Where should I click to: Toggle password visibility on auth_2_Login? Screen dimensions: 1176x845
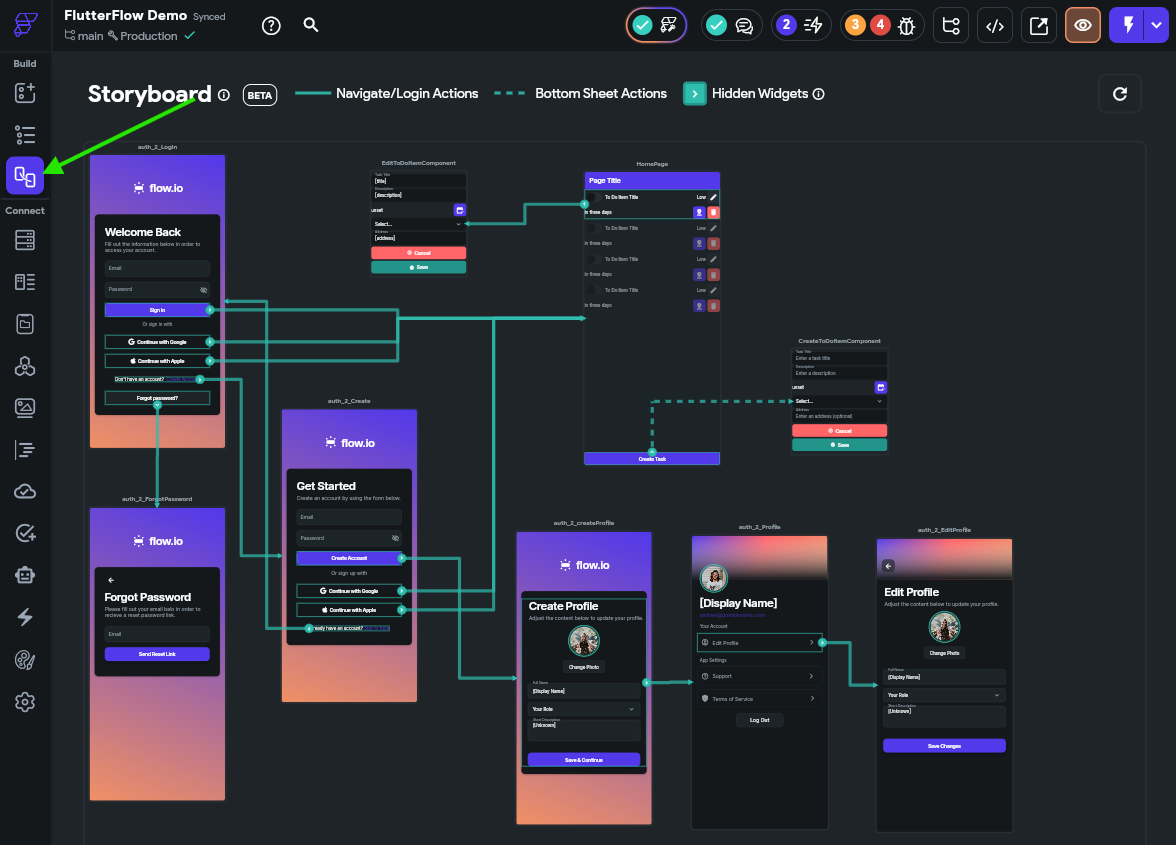[x=203, y=289]
